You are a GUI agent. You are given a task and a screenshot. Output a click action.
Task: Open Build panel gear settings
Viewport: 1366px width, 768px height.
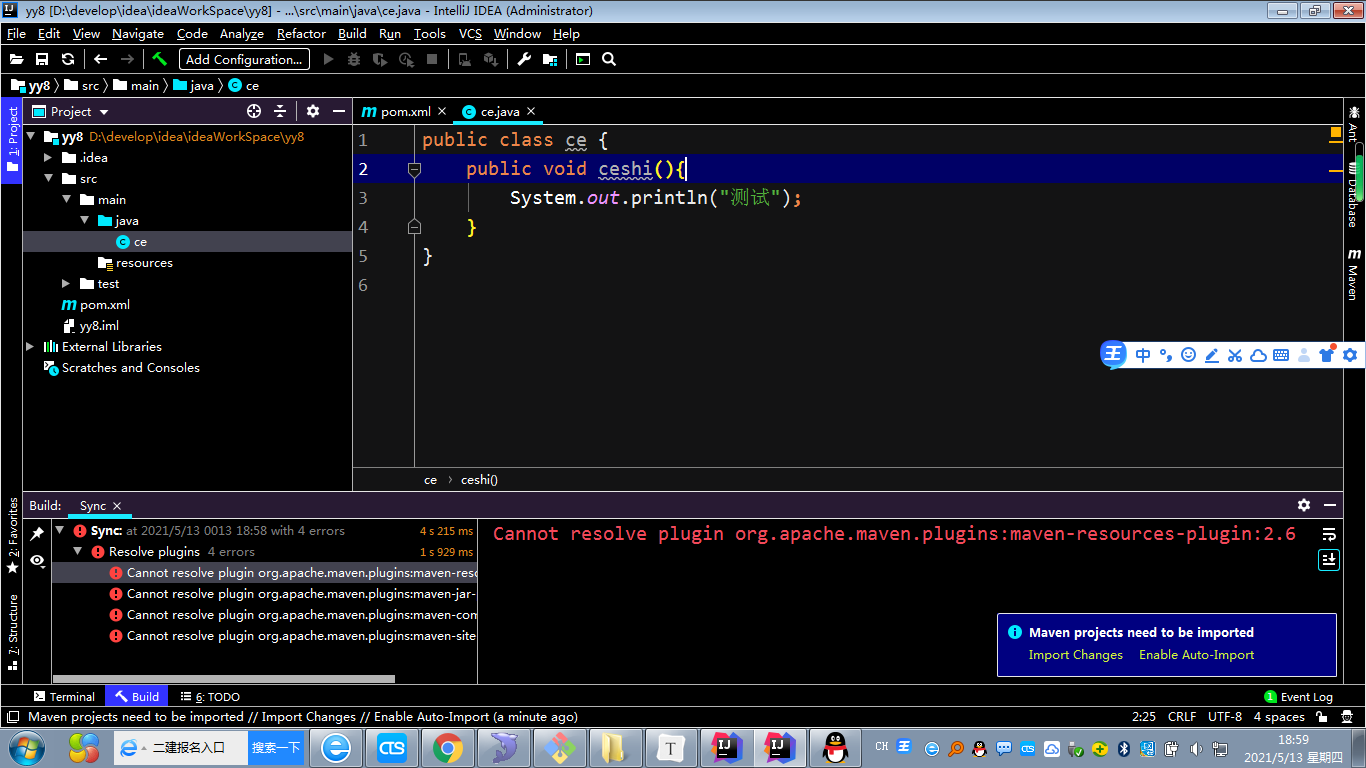pyautogui.click(x=1304, y=505)
